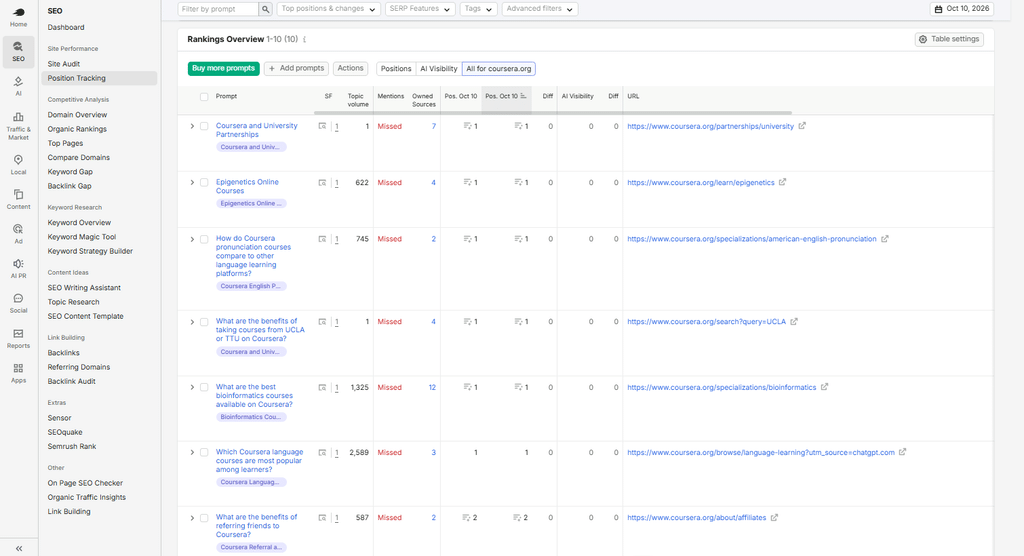The width and height of the screenshot is (1024, 556).
Task: Click the search magnifier in prompt filter
Action: pos(265,9)
